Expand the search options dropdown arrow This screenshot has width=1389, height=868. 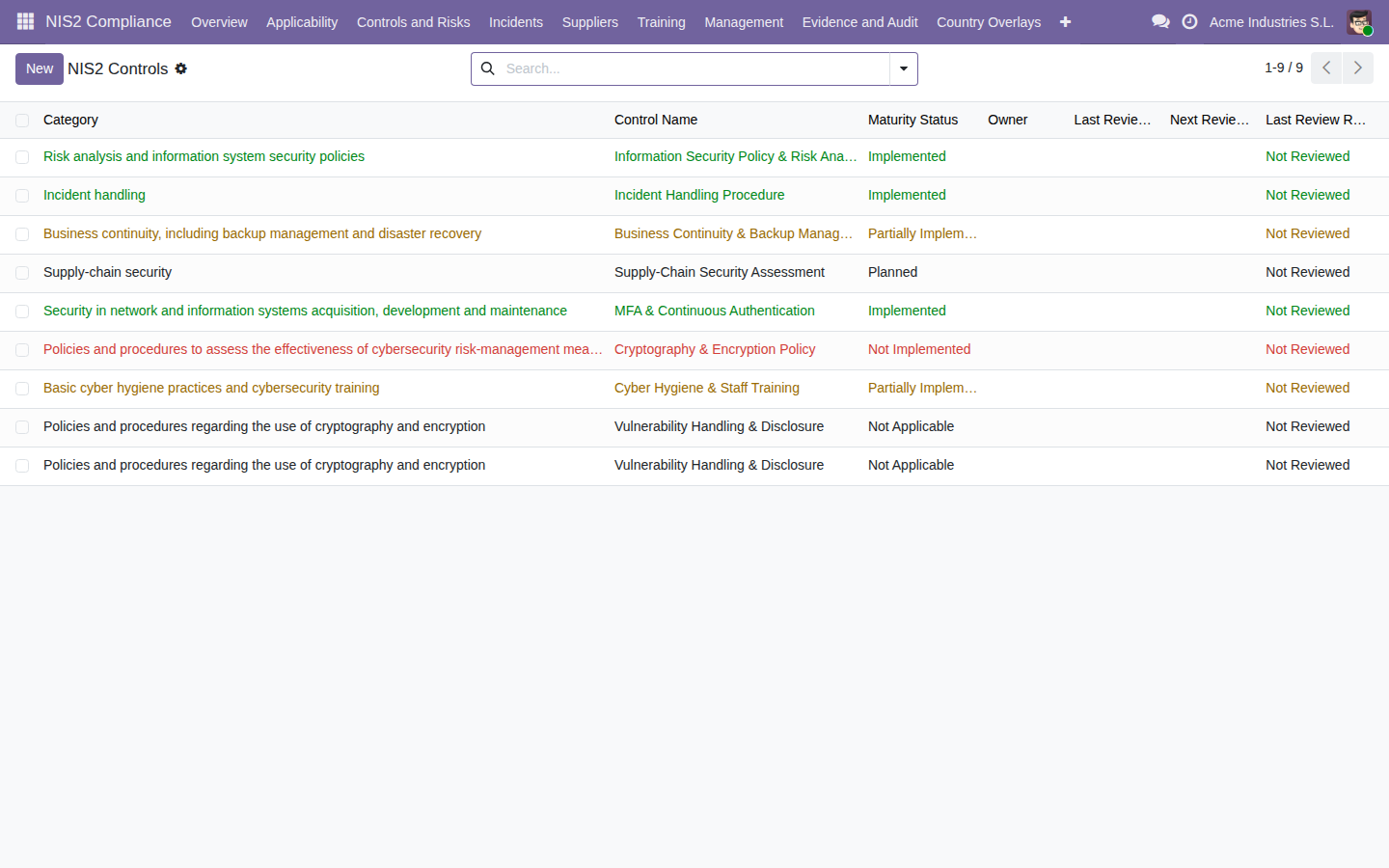(x=904, y=68)
